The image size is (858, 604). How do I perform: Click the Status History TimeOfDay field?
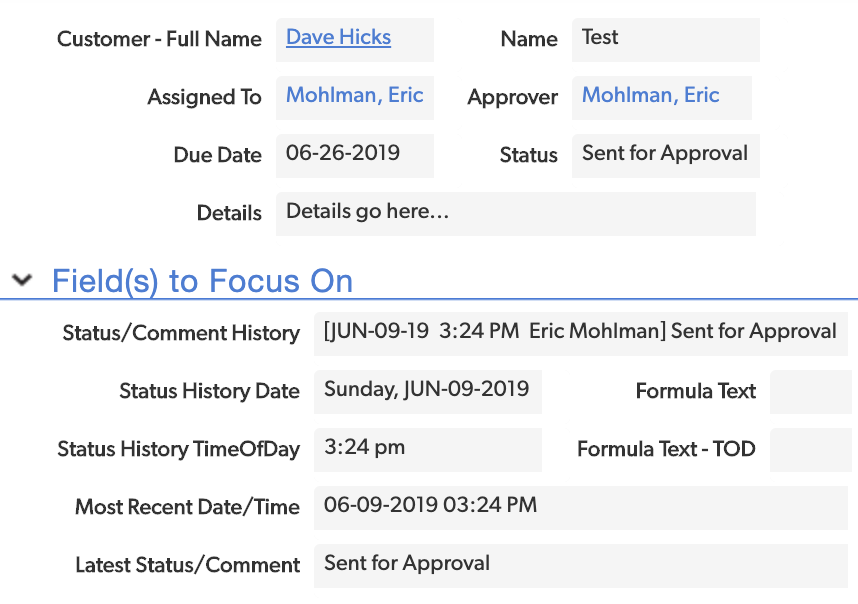click(428, 450)
